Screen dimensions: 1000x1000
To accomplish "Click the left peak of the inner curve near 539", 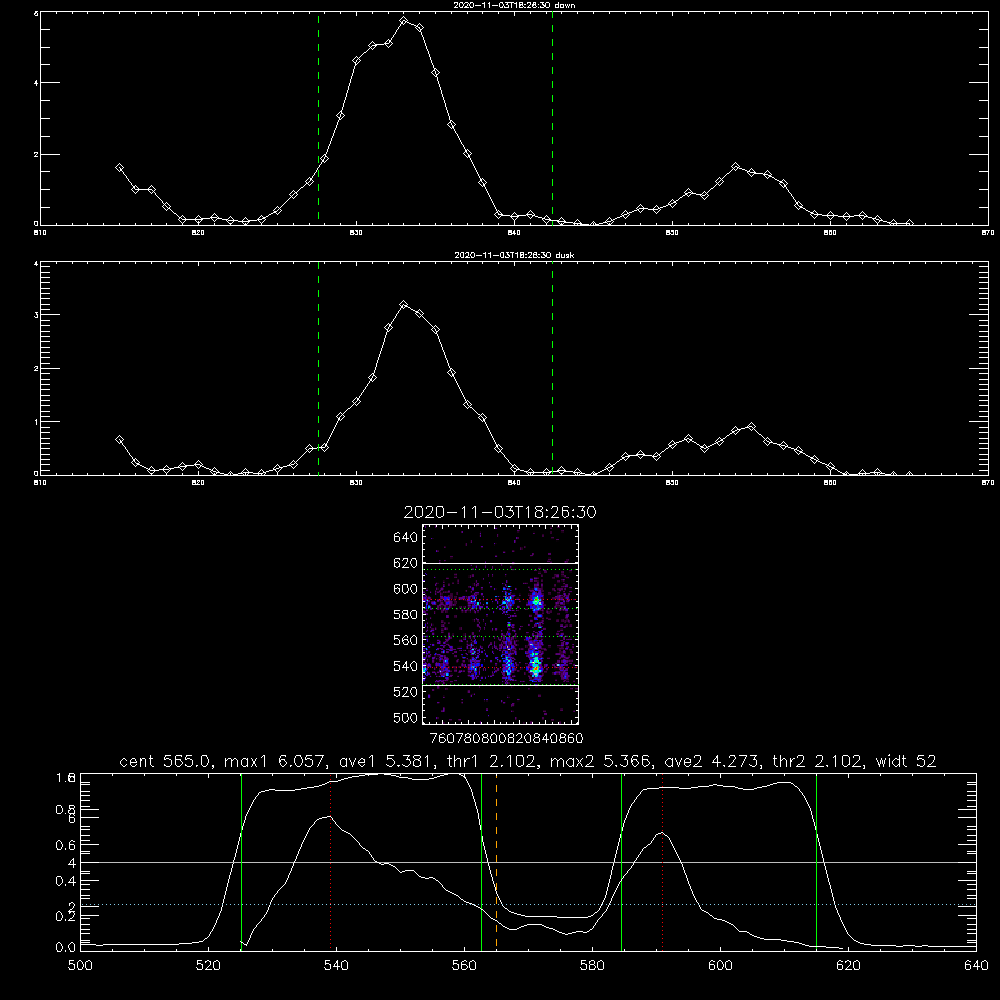I will click(x=330, y=816).
